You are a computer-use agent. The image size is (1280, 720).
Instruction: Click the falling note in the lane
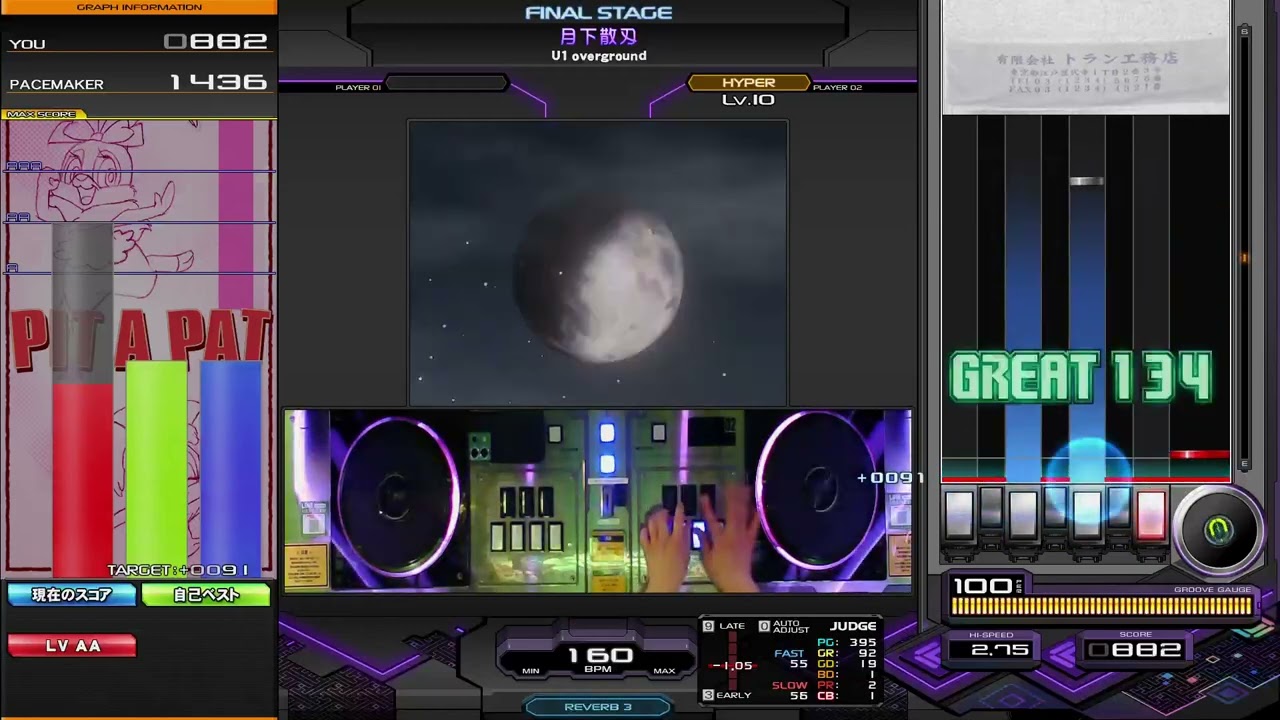(1086, 181)
